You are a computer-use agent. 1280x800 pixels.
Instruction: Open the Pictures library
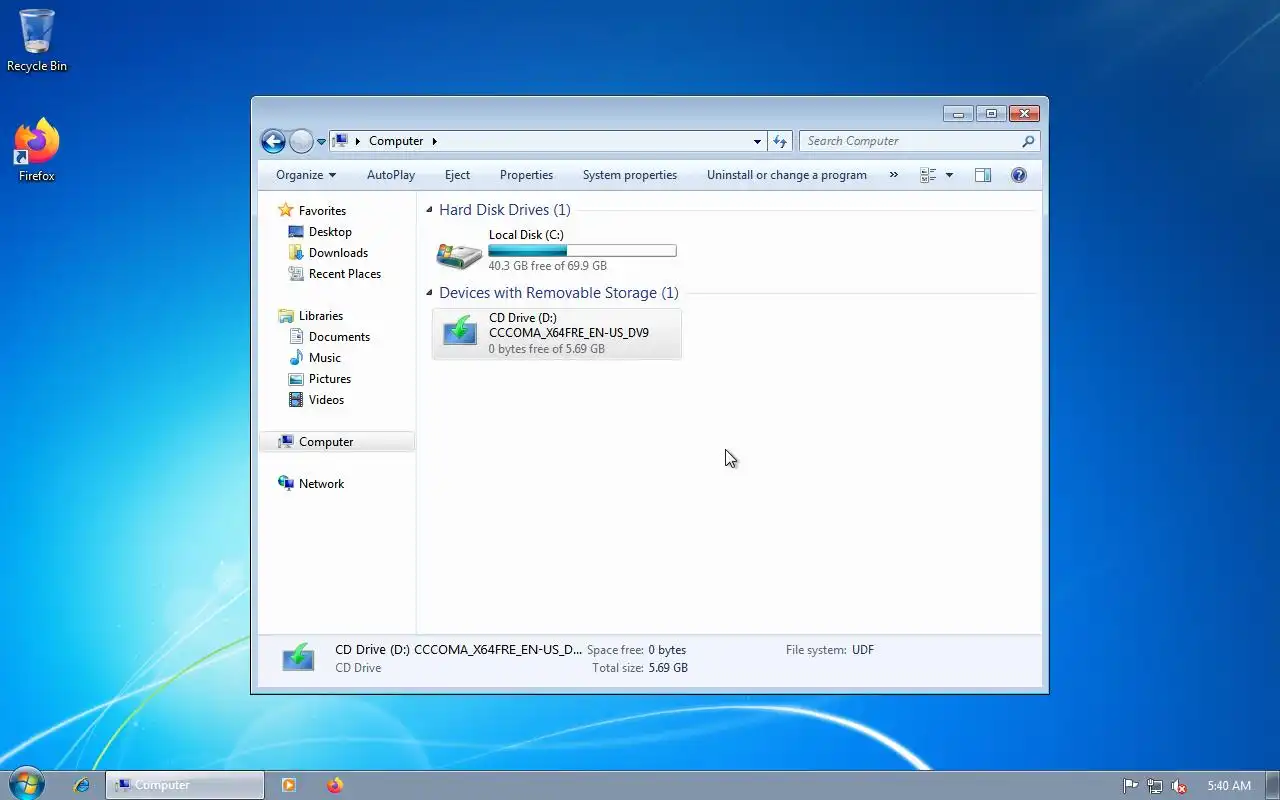coord(330,379)
